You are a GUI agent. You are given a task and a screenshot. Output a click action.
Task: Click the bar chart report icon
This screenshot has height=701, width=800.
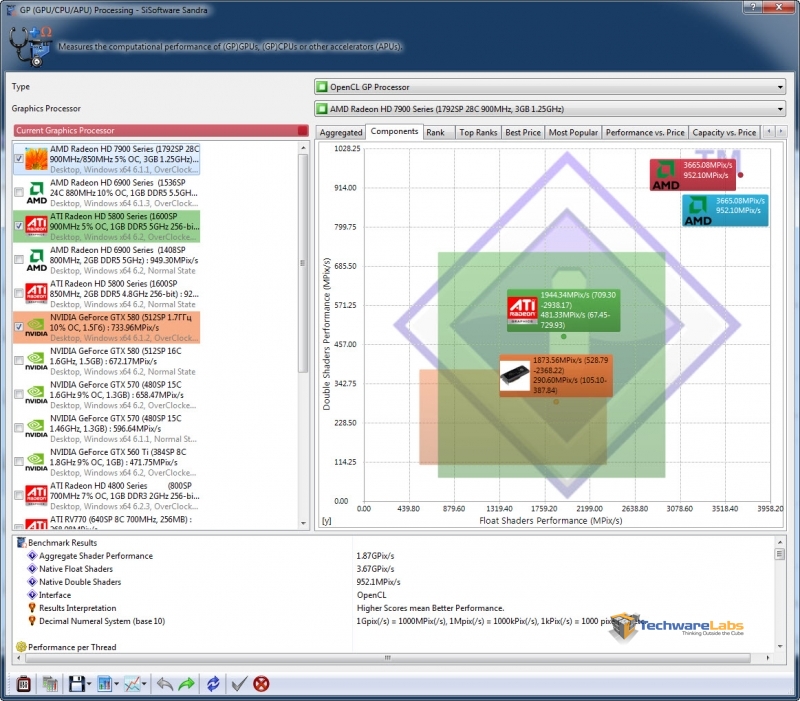[x=104, y=684]
